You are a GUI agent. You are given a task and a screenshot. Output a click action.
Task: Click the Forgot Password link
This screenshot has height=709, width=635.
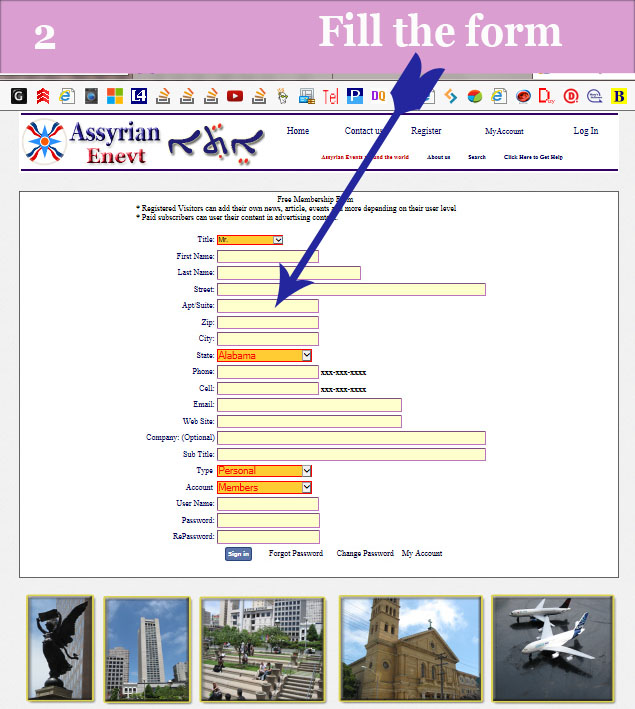tap(296, 553)
